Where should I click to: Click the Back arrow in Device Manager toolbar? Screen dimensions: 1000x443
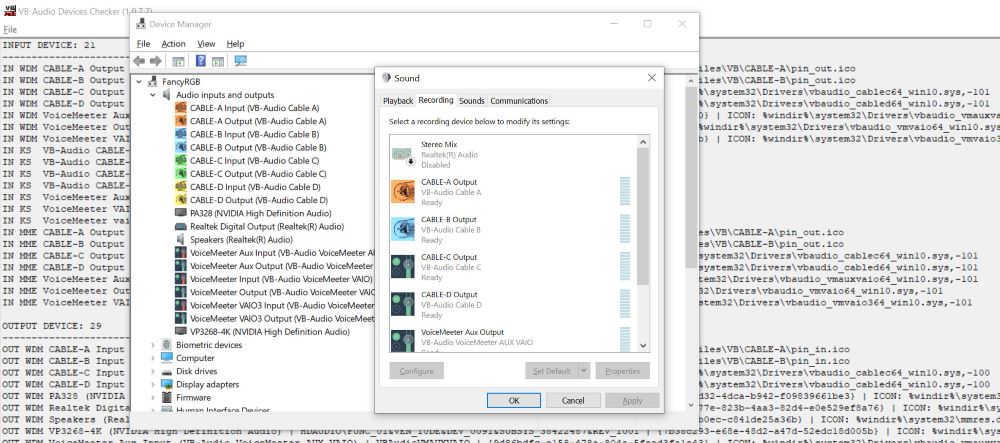coord(139,61)
